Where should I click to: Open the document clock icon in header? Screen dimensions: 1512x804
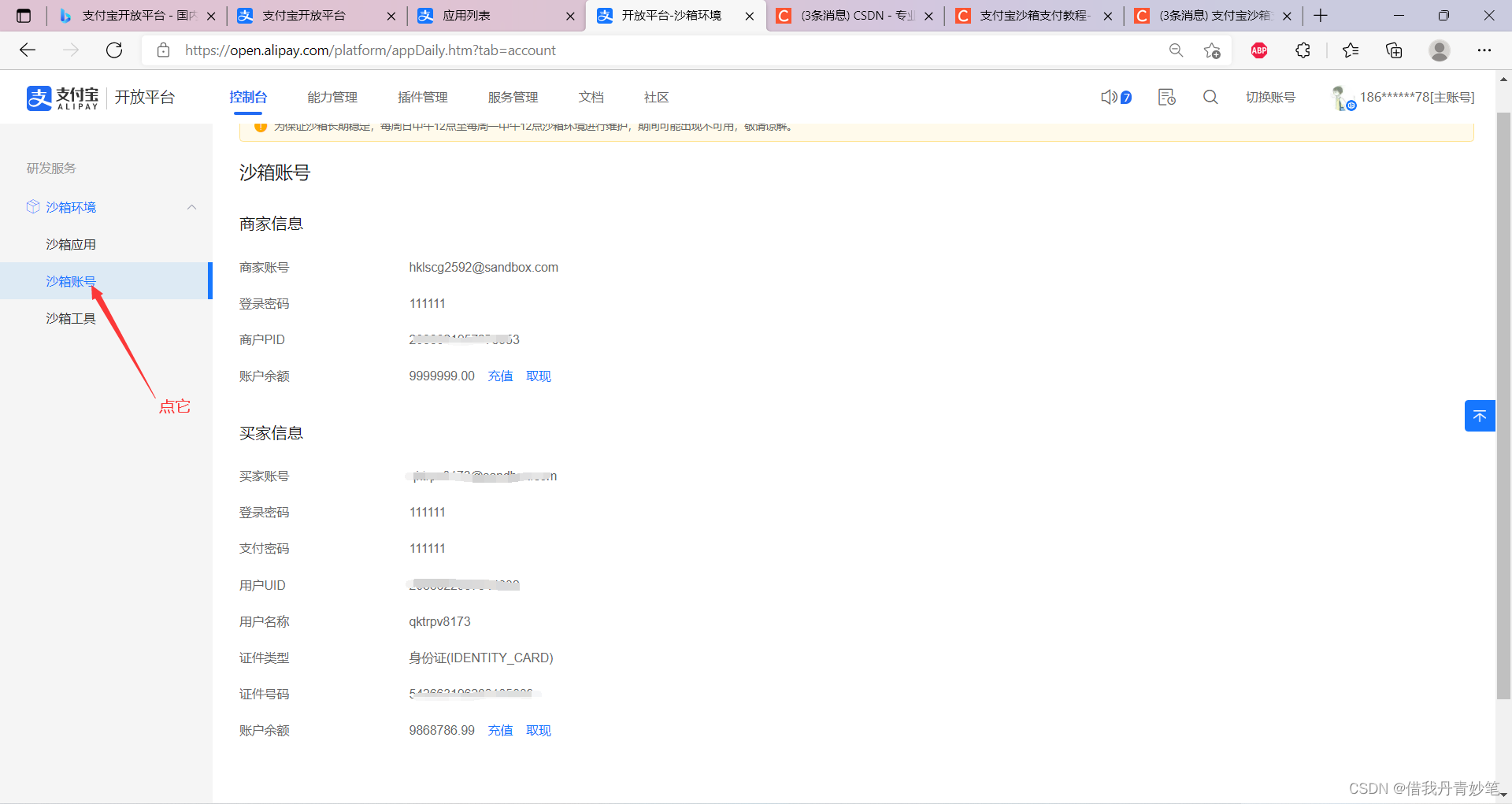[x=1166, y=97]
